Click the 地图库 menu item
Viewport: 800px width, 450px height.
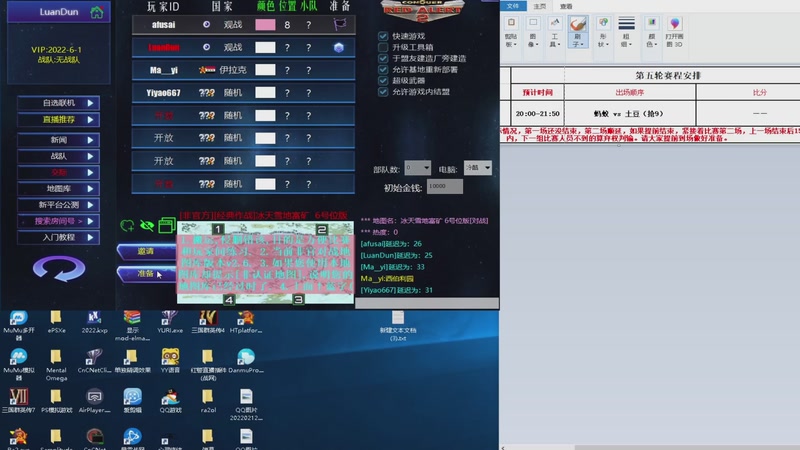click(x=59, y=189)
